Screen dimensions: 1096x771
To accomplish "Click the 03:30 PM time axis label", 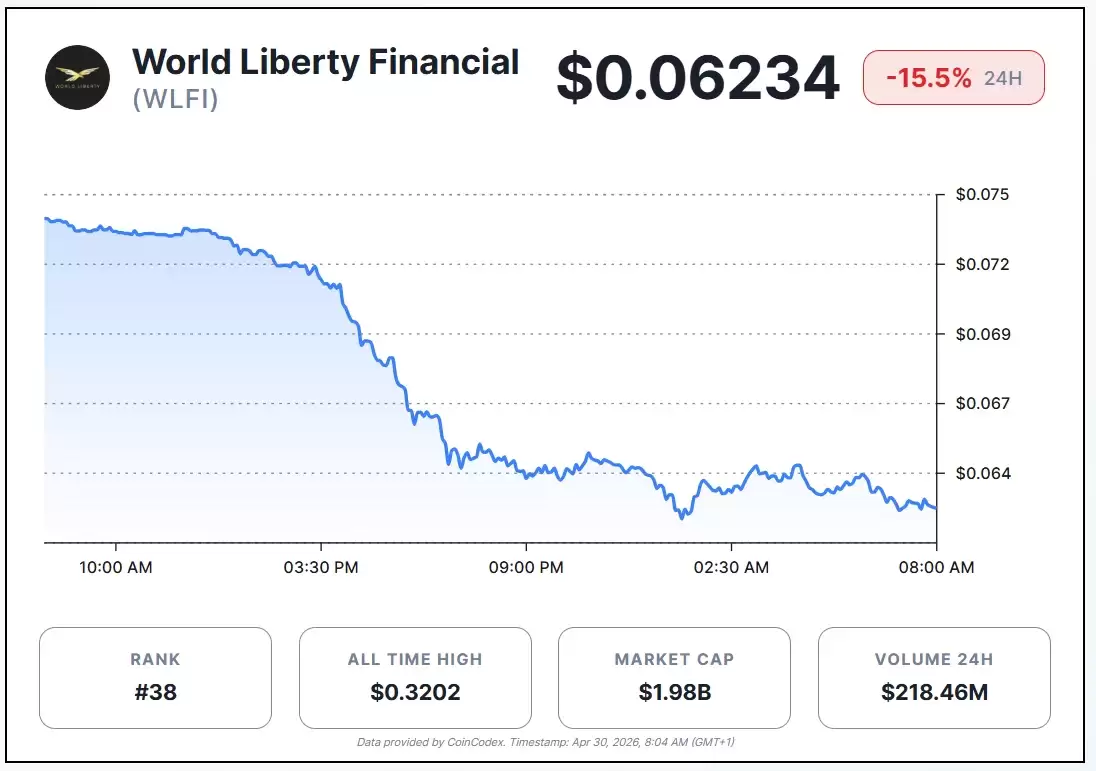I will click(321, 567).
